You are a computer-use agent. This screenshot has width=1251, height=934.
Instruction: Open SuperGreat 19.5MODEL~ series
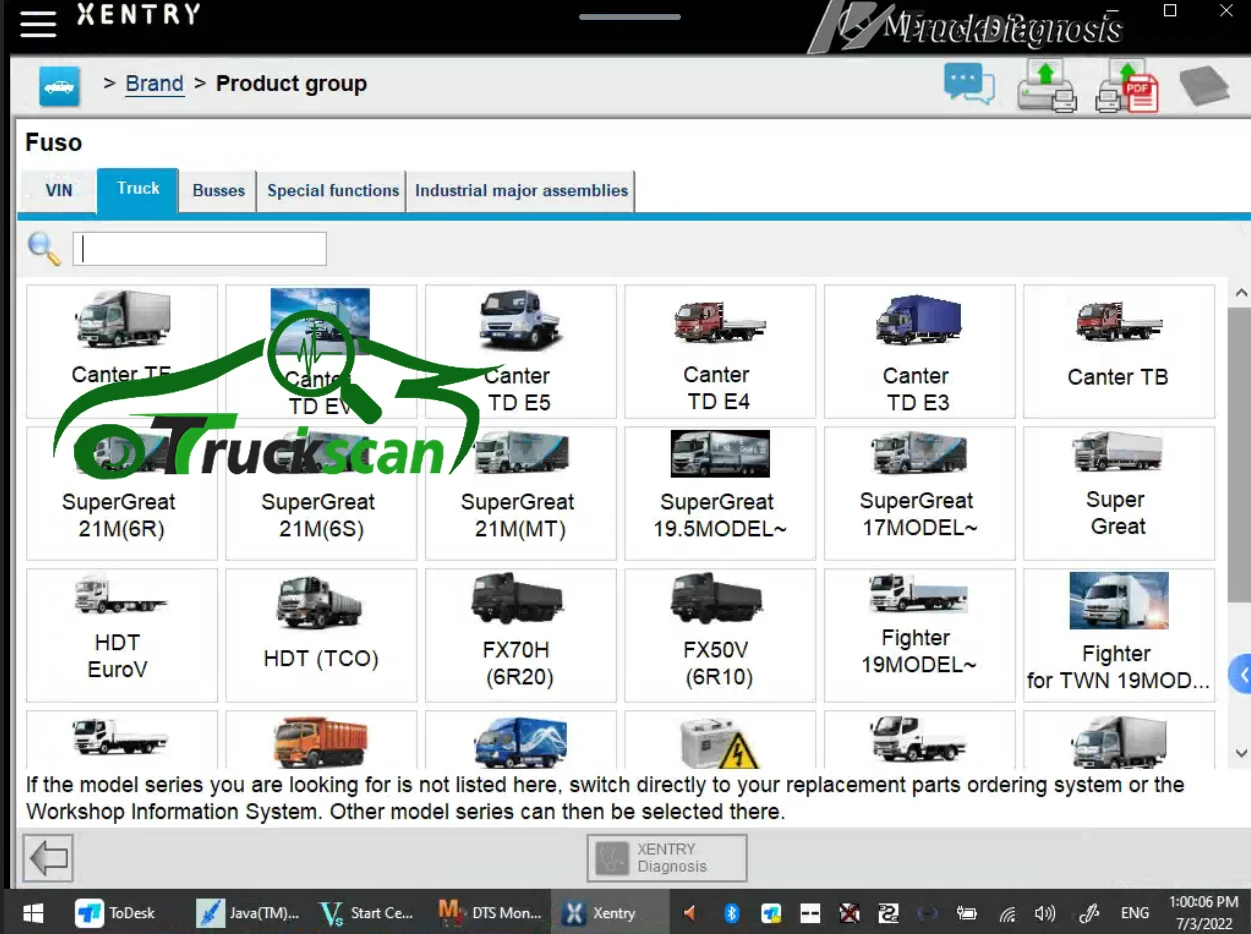point(720,493)
